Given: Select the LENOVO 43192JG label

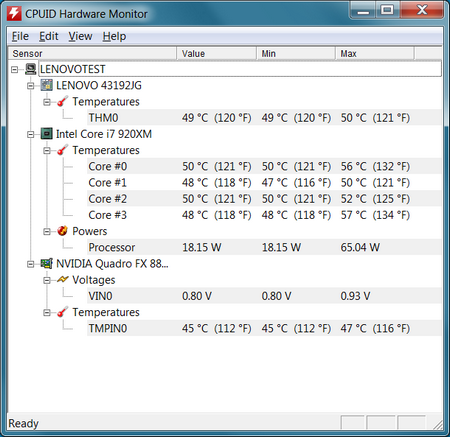Looking at the screenshot, I should [x=99, y=85].
